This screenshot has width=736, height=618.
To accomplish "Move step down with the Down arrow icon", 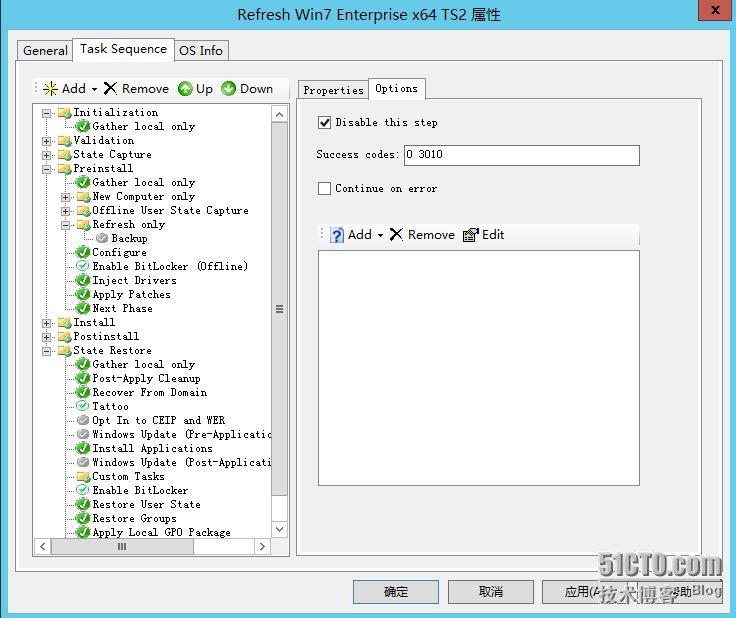I will (x=228, y=89).
